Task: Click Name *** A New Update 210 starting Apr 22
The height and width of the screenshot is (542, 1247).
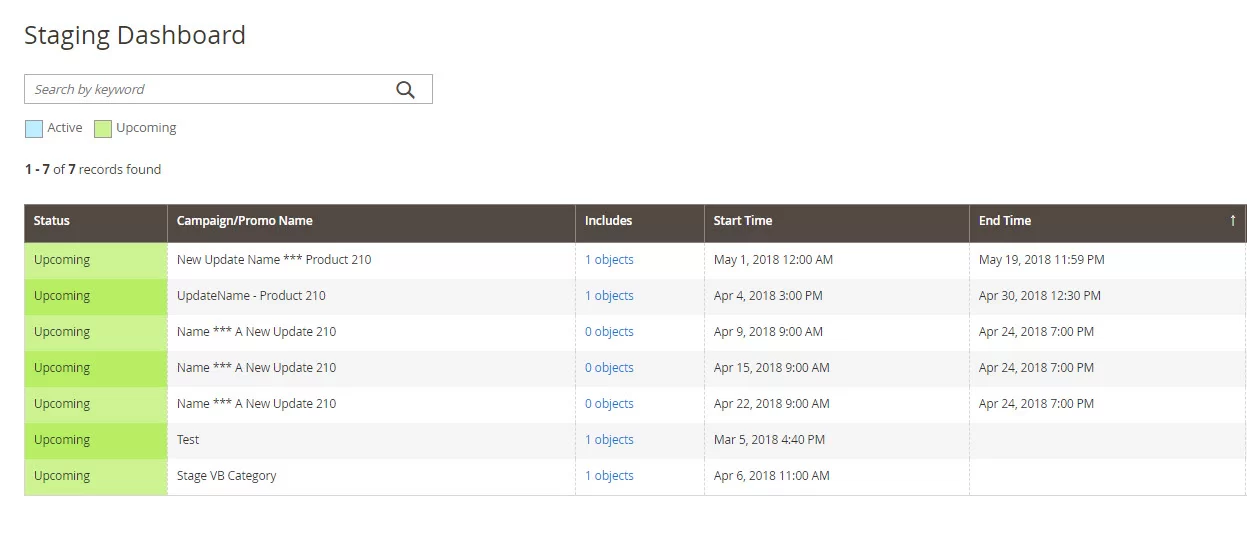Action: coord(257,404)
